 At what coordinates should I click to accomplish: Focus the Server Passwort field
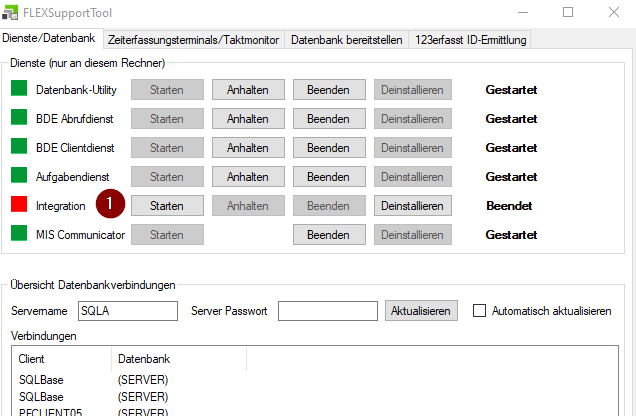point(327,311)
